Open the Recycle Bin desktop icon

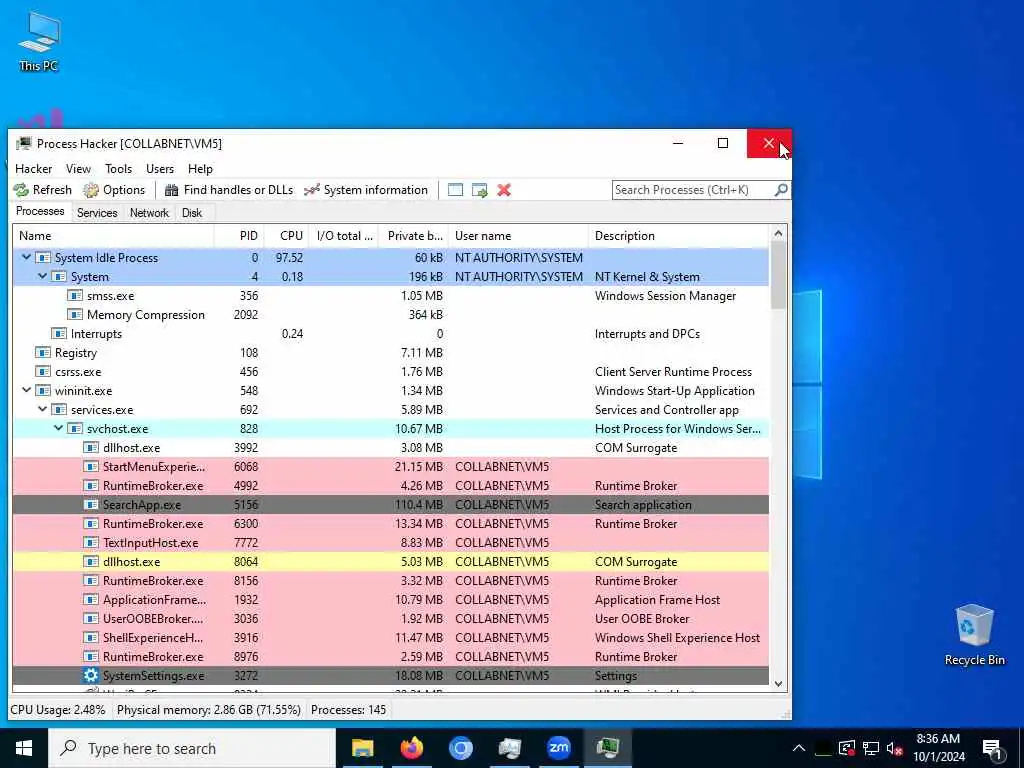974,635
